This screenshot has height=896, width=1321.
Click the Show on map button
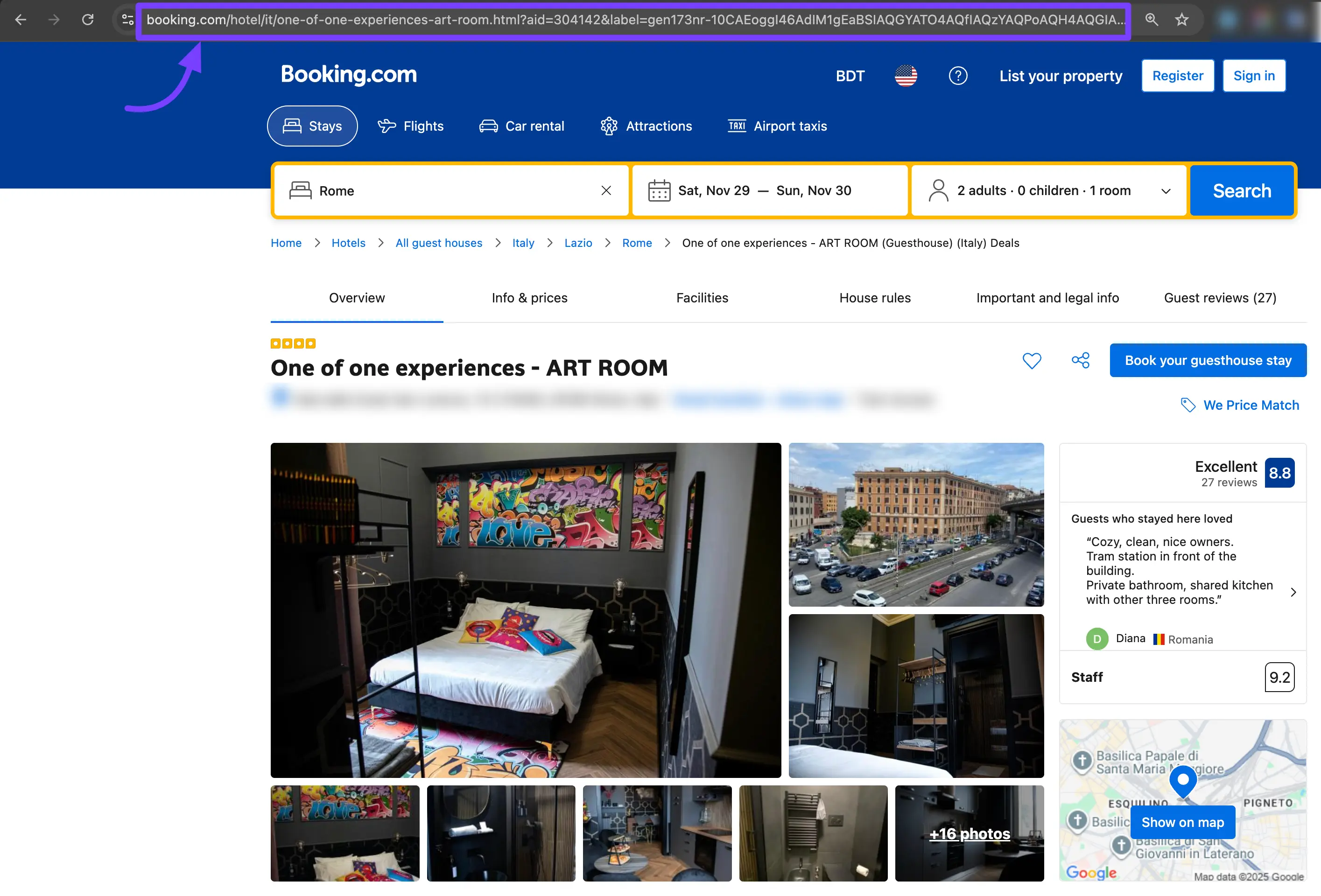[1182, 822]
